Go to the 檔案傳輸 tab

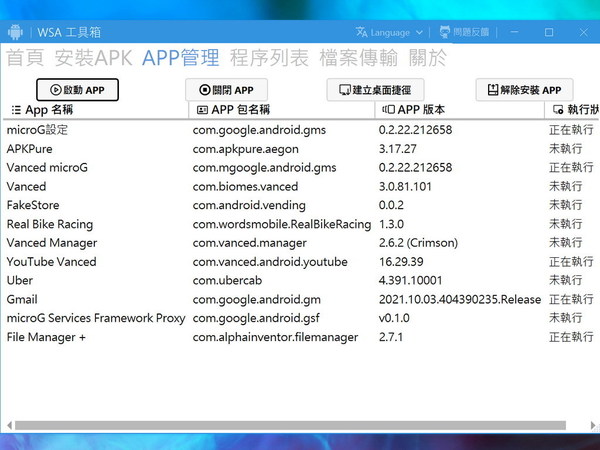tap(359, 58)
